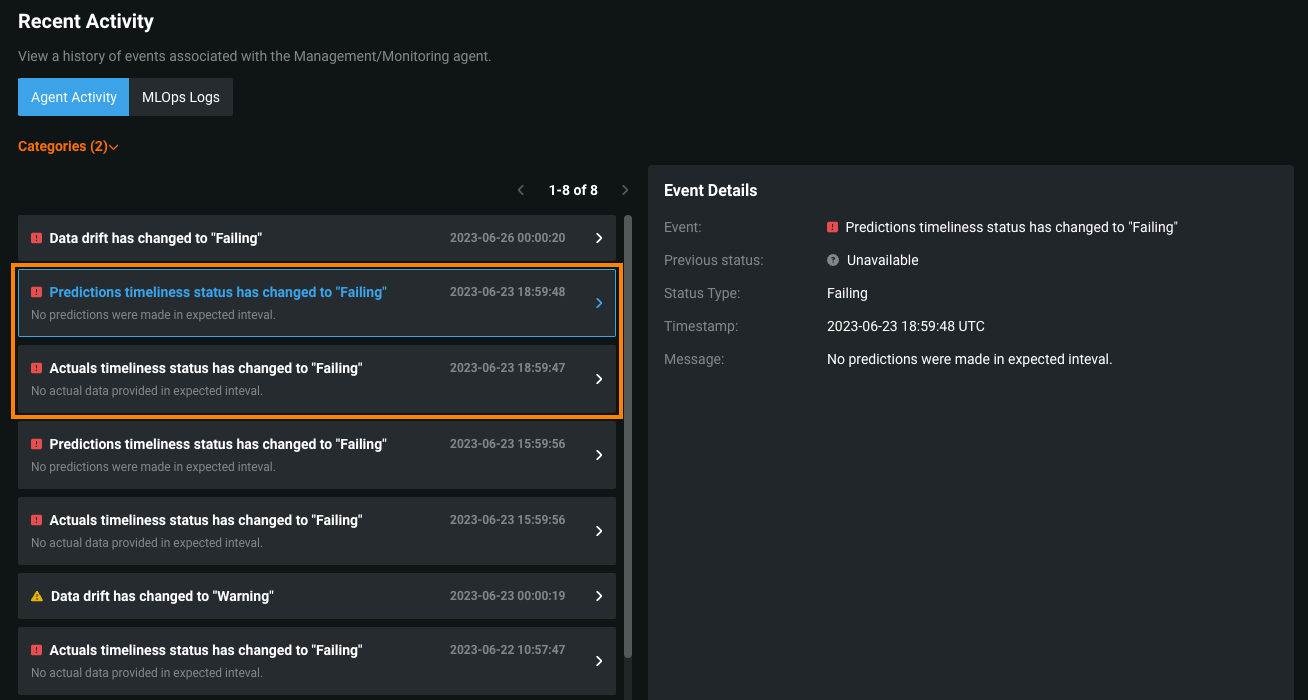Screen dimensions: 1308x700
Task: Click the yellow warning icon on Data drift Warning
Action: 37,596
